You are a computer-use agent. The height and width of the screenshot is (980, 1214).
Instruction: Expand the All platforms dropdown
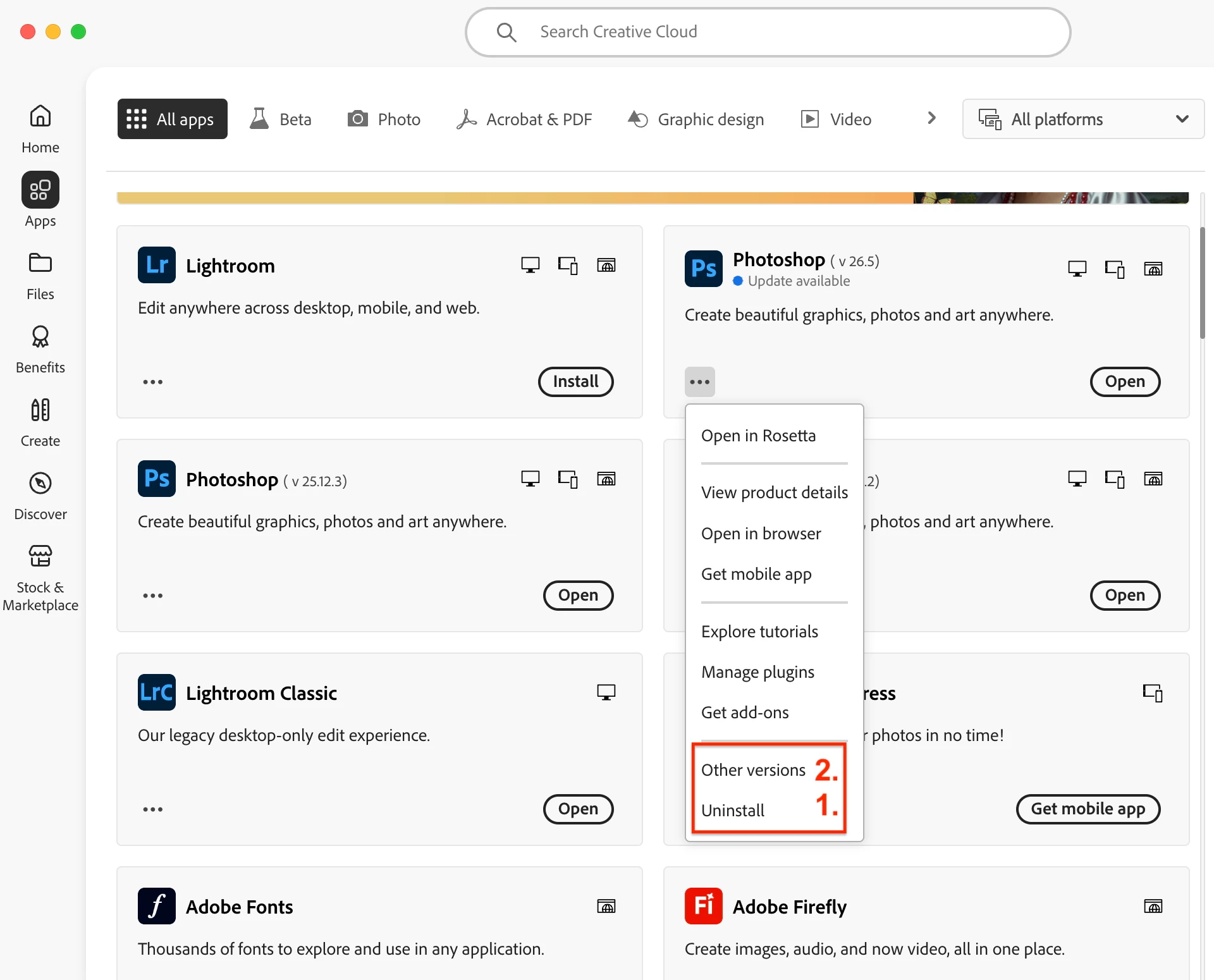click(1082, 119)
